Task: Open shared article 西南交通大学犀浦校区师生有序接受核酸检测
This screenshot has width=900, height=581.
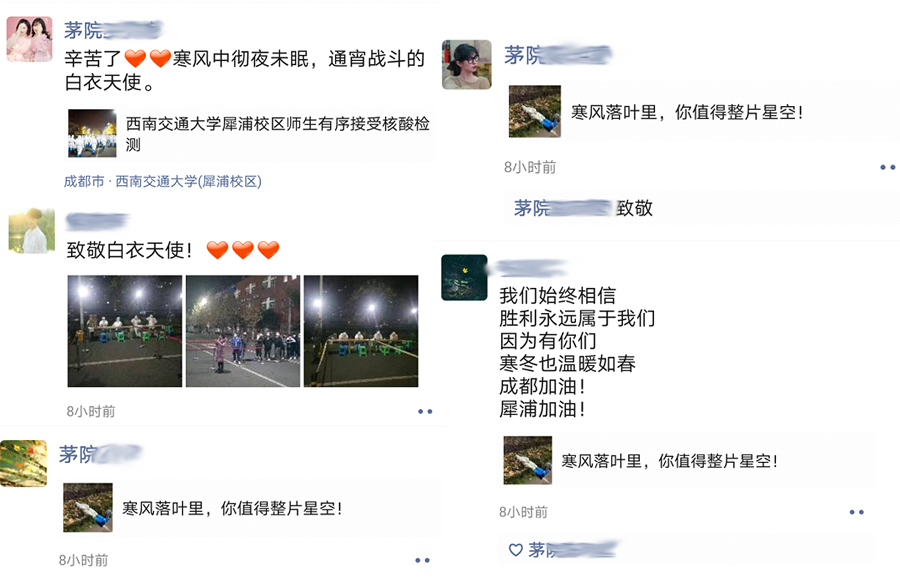Action: pos(249,134)
